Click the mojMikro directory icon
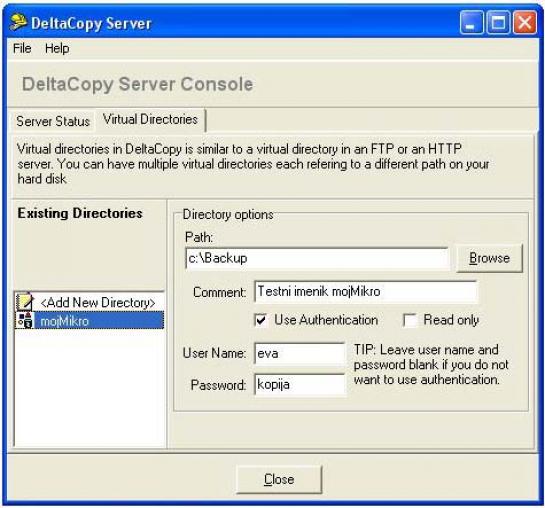545x508 pixels. (x=25, y=320)
